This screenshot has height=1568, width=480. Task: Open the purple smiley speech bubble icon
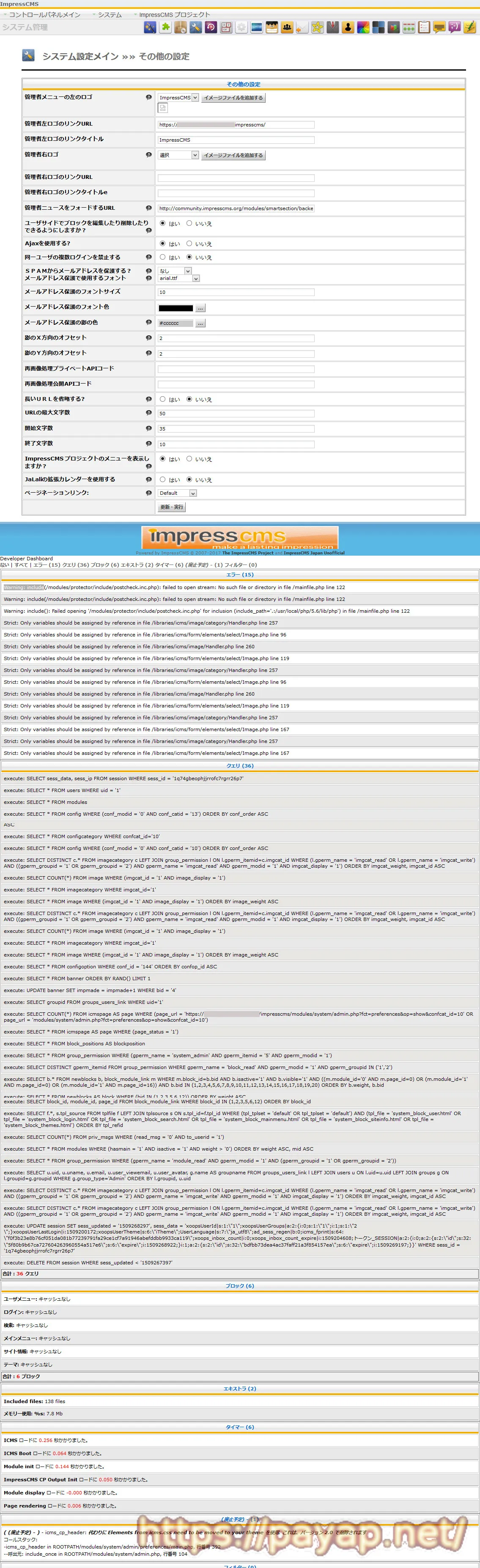(455, 27)
